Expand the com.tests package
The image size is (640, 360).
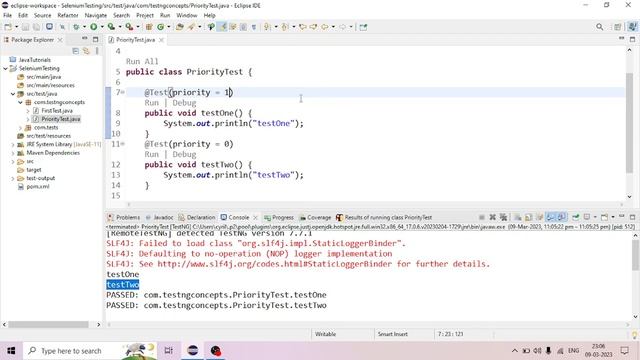click(20, 128)
